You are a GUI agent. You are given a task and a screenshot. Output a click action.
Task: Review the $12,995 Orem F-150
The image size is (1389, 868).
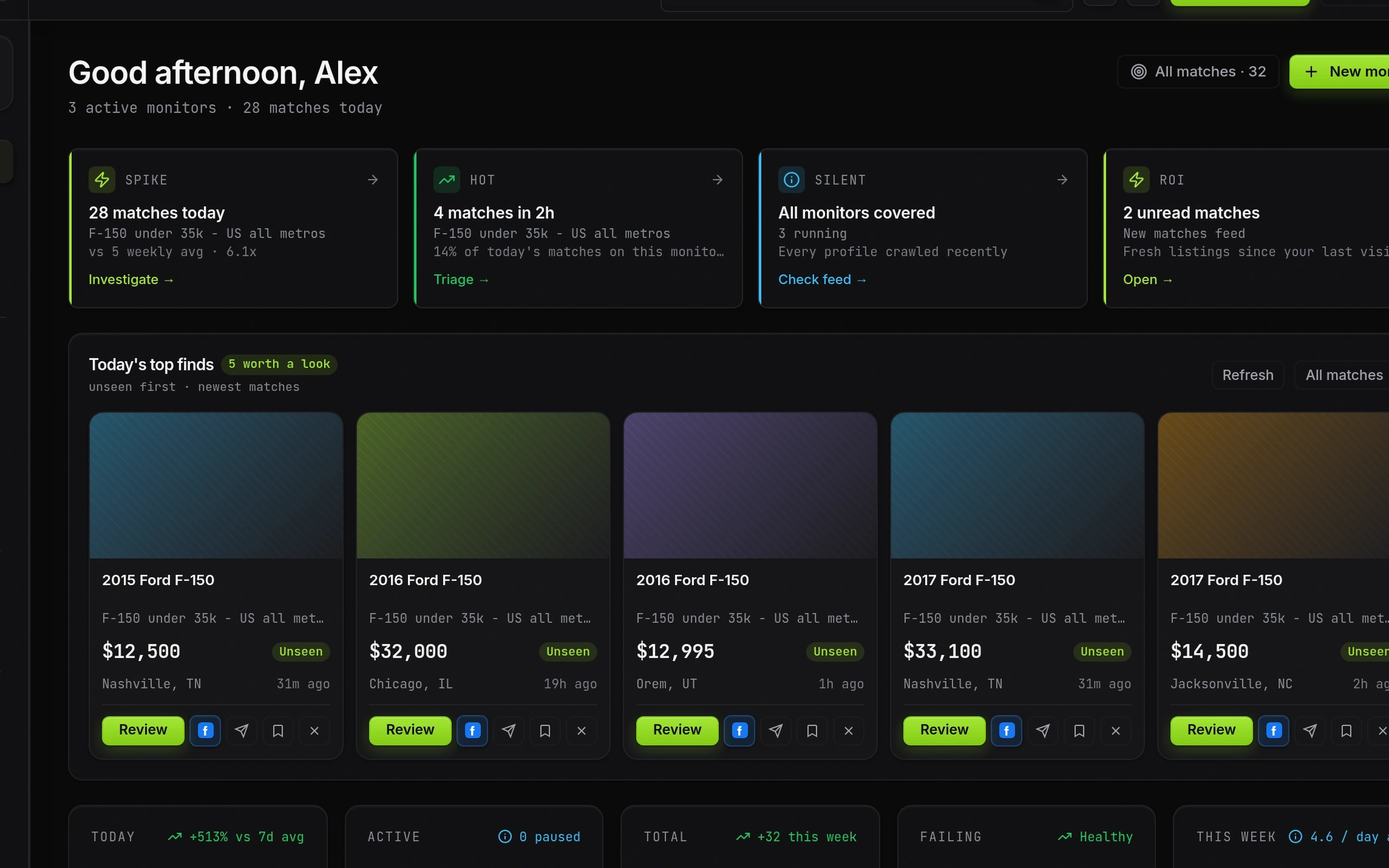677,730
